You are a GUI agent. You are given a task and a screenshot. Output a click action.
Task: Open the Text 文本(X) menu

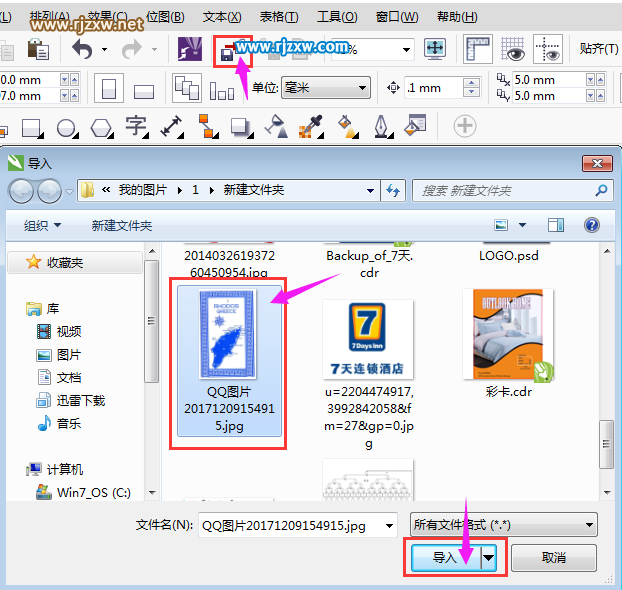click(222, 17)
